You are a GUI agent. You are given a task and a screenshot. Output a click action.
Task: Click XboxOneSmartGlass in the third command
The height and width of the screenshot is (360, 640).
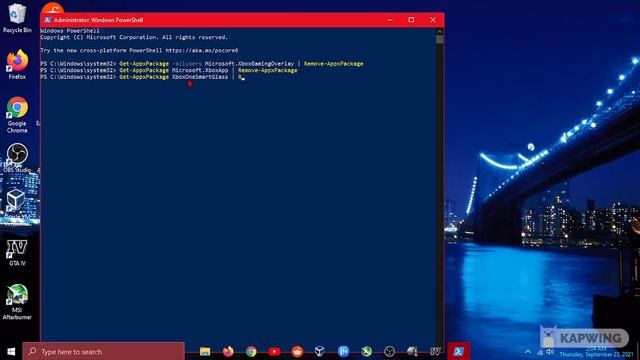[x=200, y=77]
